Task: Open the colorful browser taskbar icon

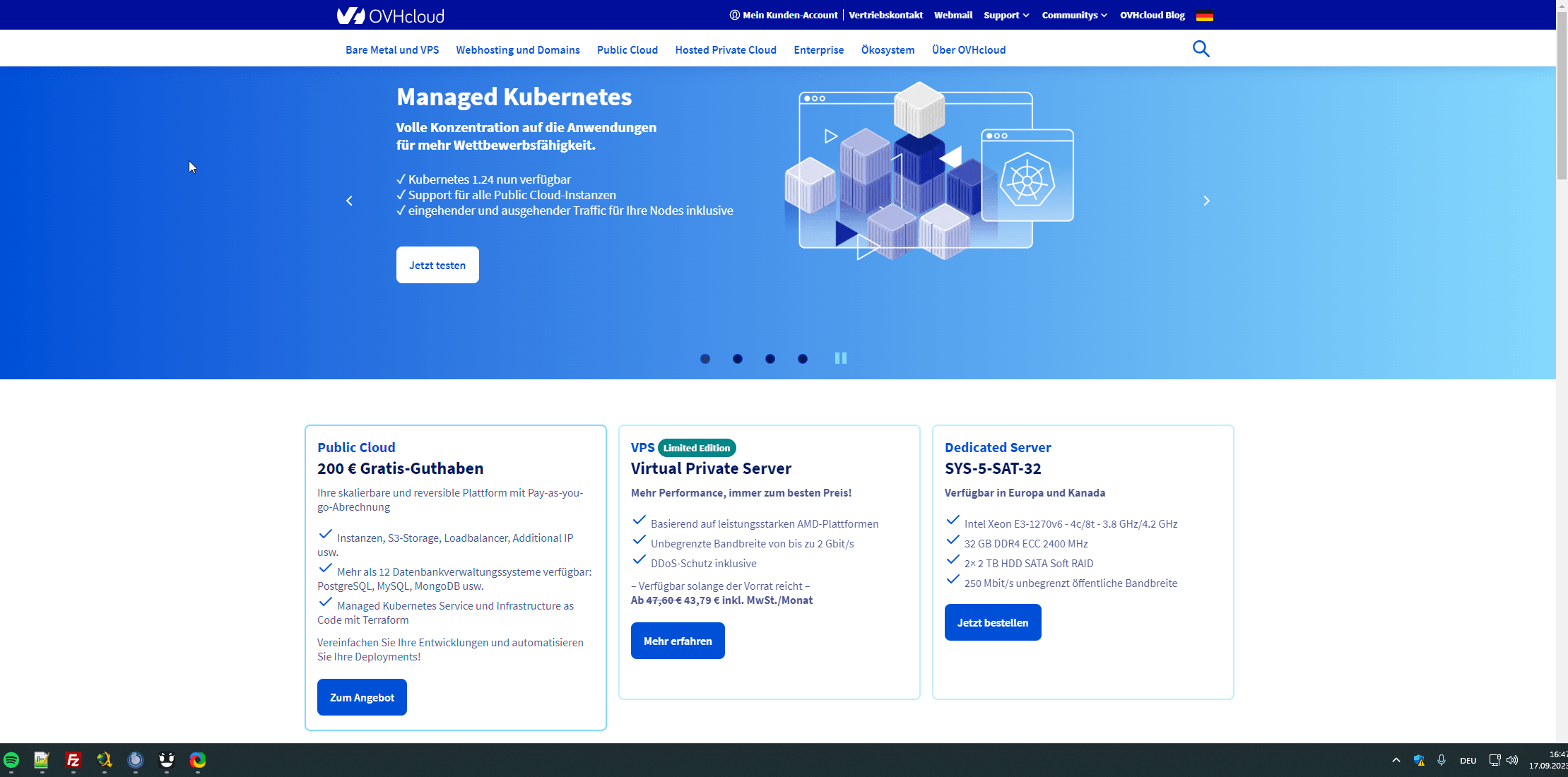Action: (198, 760)
